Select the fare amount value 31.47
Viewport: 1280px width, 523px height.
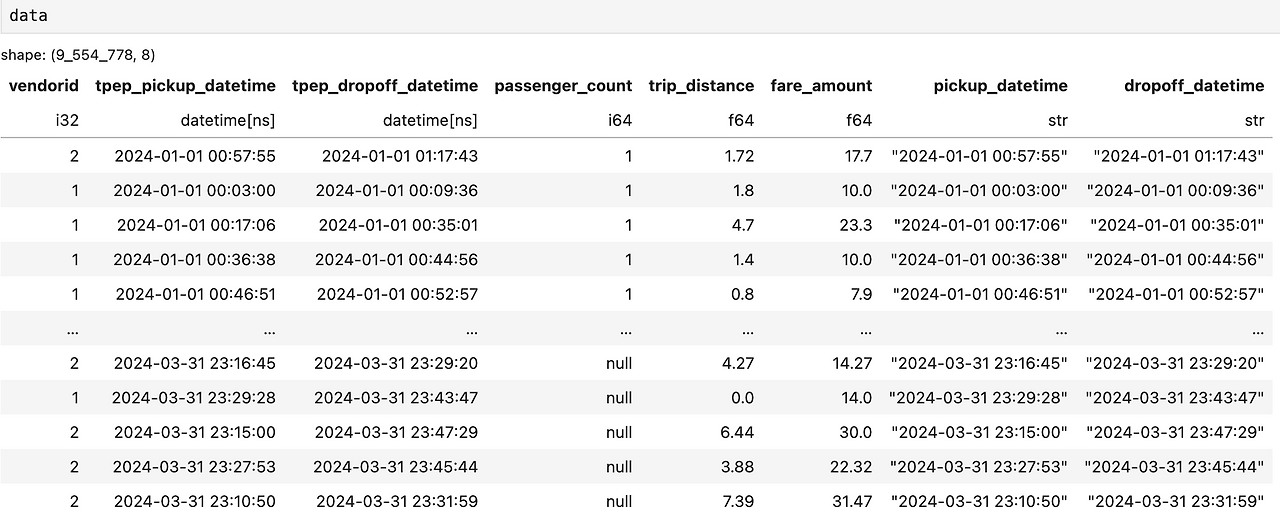click(x=850, y=501)
